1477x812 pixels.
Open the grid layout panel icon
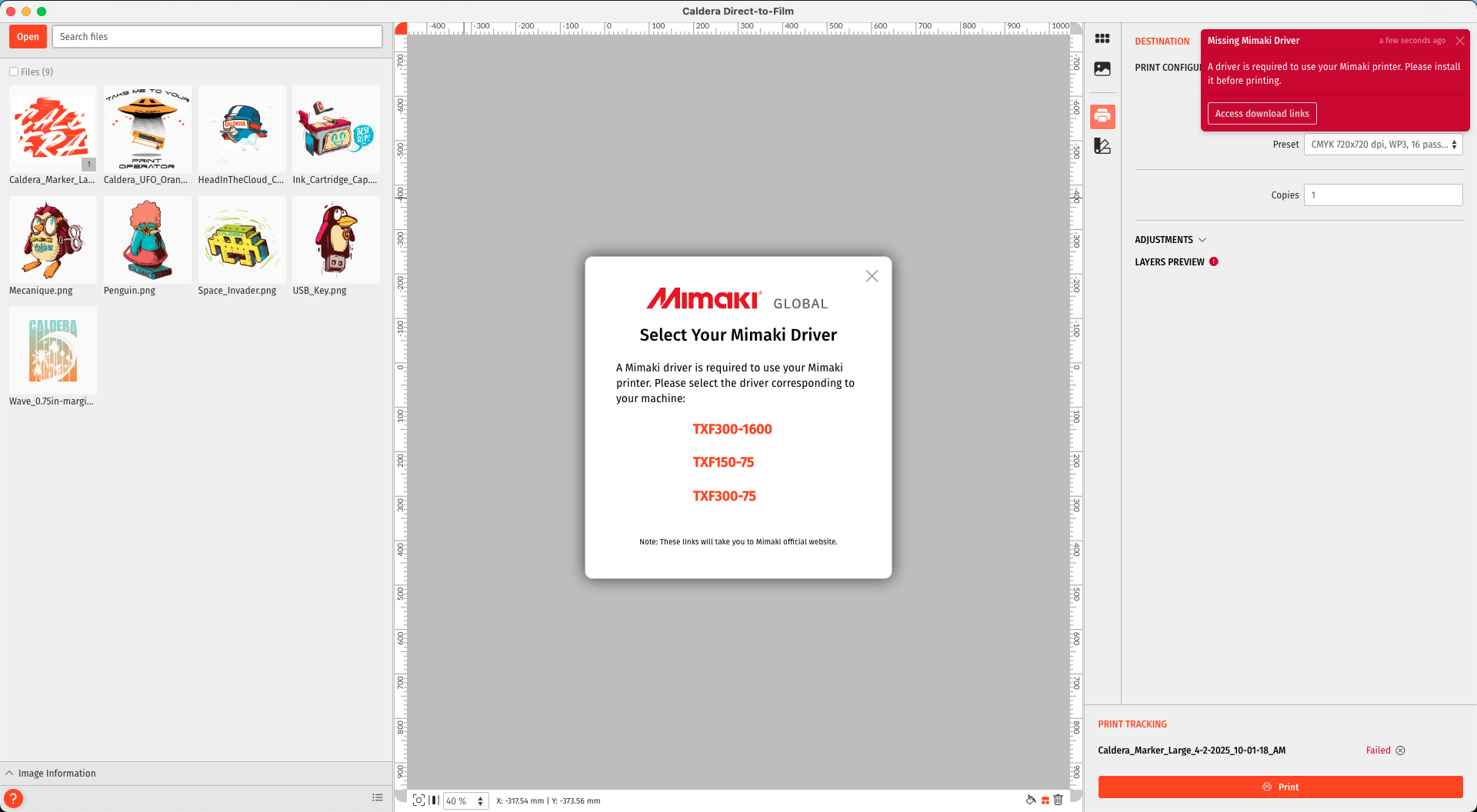point(1102,38)
